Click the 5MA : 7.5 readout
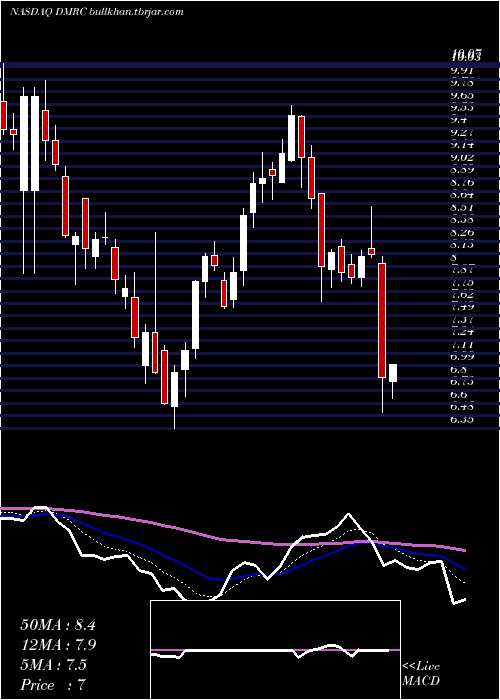The image size is (500, 700). coord(54,665)
